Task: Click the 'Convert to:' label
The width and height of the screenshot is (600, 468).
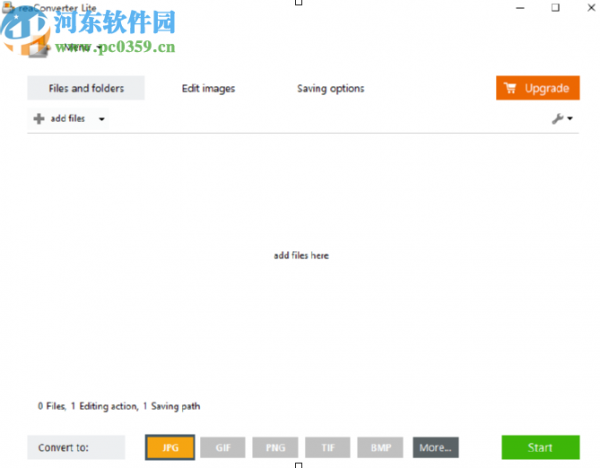Action: (x=63, y=447)
